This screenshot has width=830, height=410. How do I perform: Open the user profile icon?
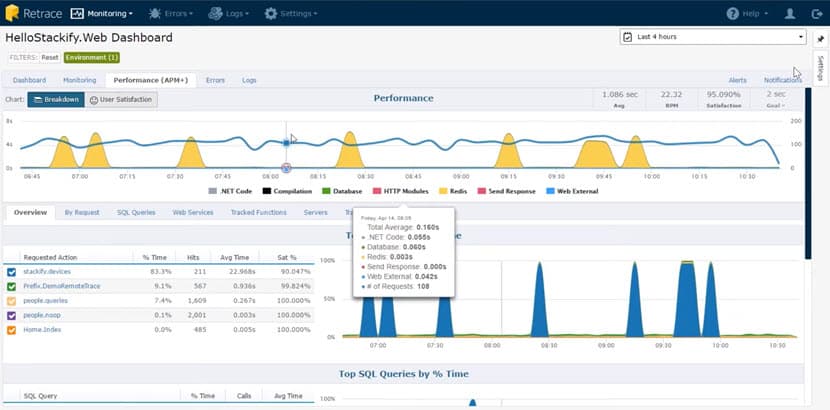point(790,14)
